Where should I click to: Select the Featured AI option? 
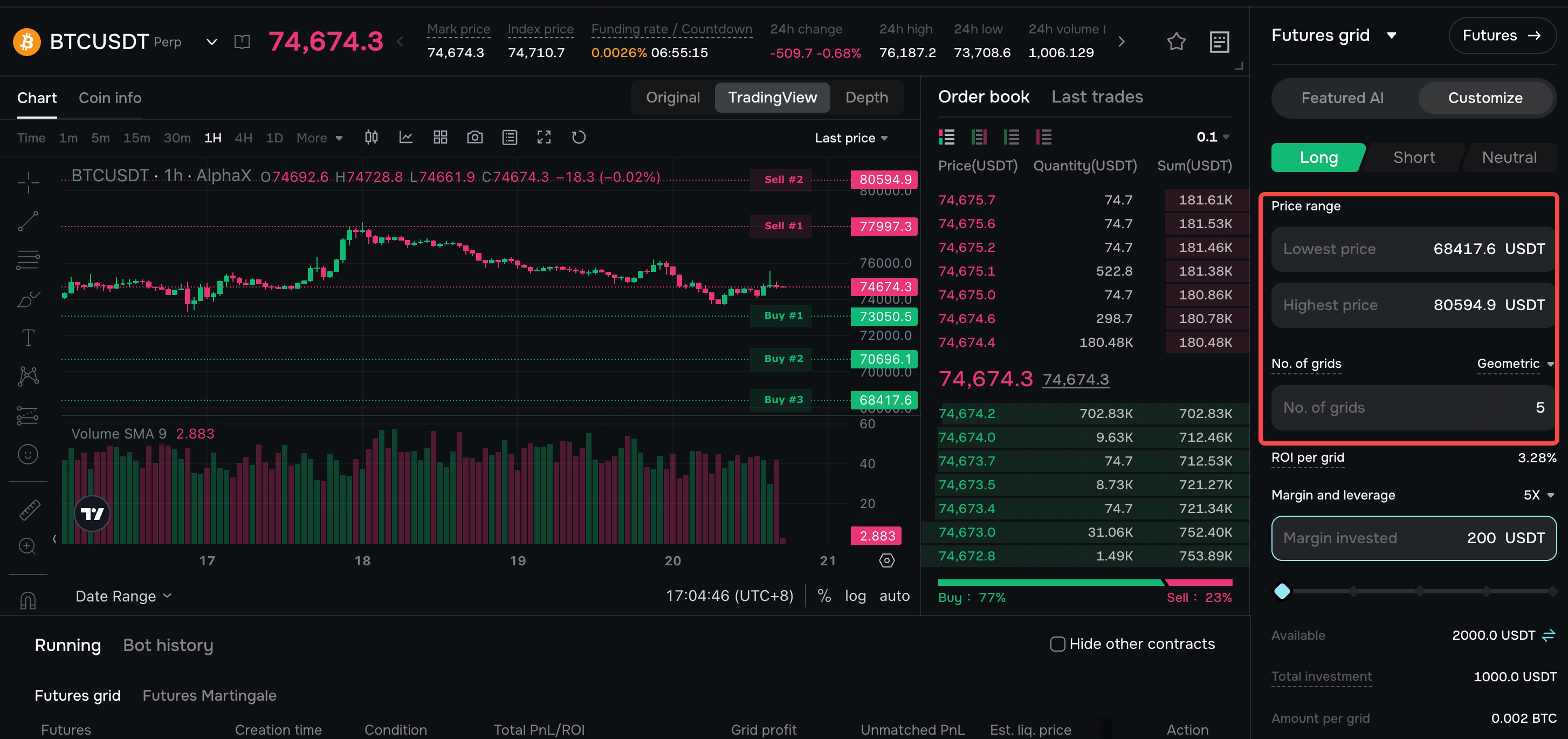tap(1342, 98)
